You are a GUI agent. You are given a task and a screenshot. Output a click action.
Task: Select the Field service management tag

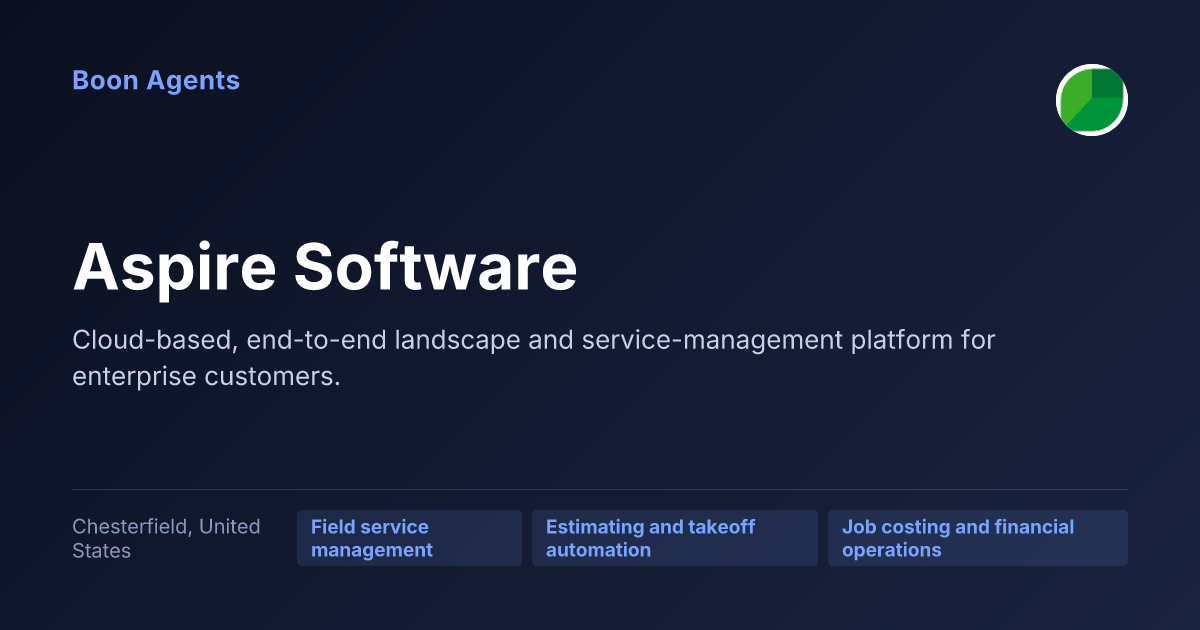(409, 538)
